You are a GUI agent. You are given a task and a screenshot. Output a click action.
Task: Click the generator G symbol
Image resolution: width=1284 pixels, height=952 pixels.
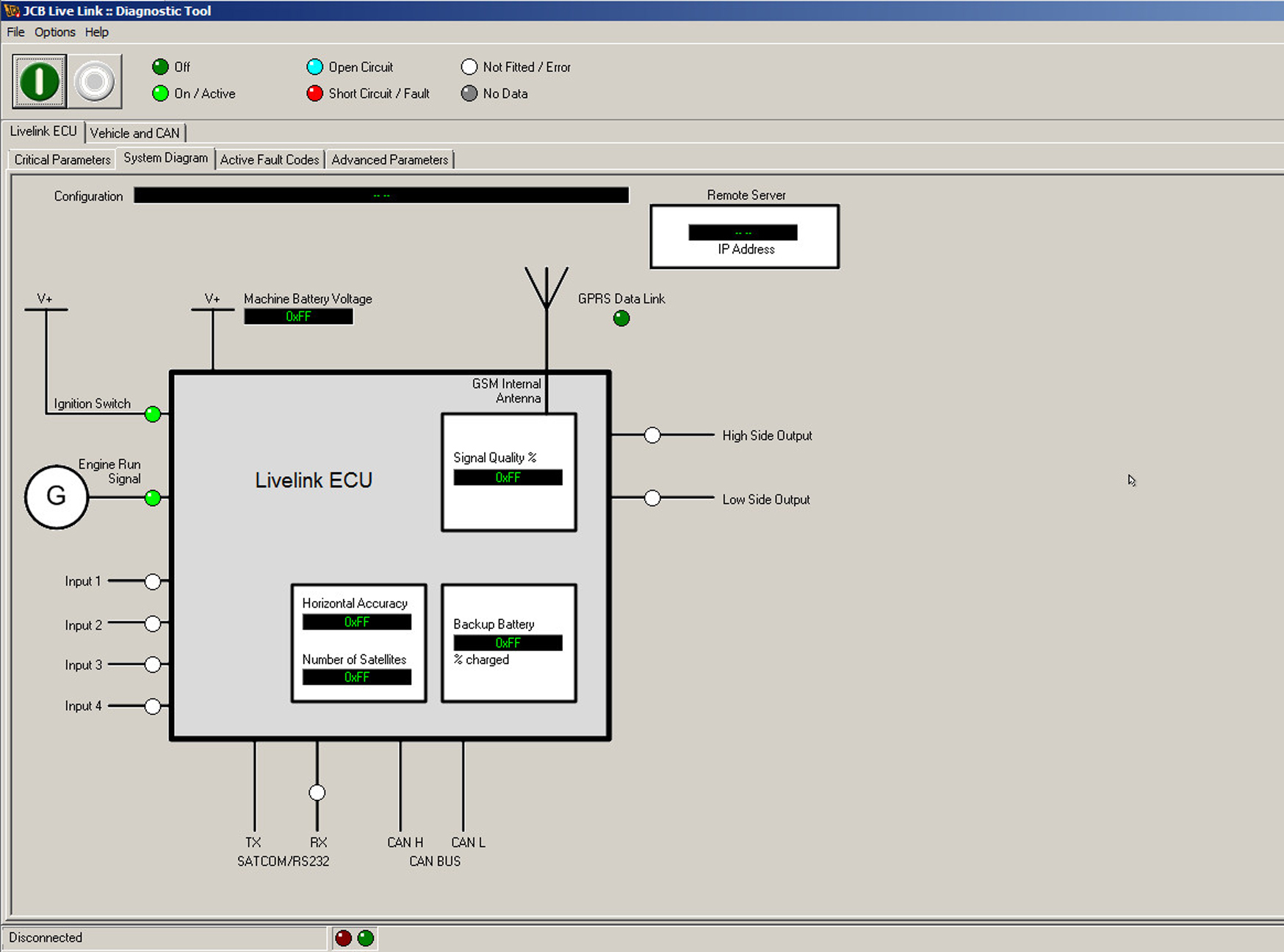pyautogui.click(x=57, y=497)
